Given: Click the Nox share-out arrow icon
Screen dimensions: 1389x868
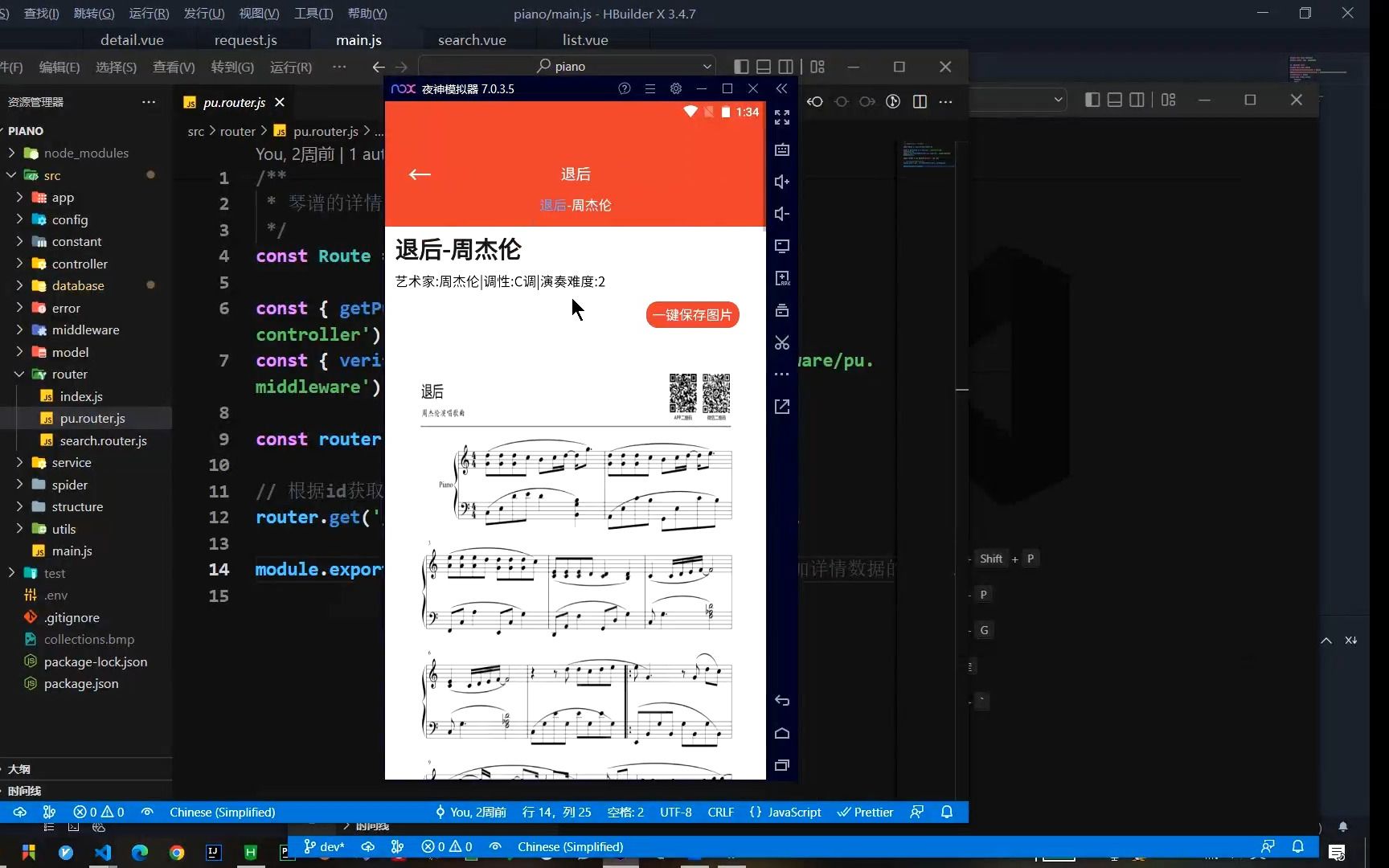Looking at the screenshot, I should coord(782,407).
